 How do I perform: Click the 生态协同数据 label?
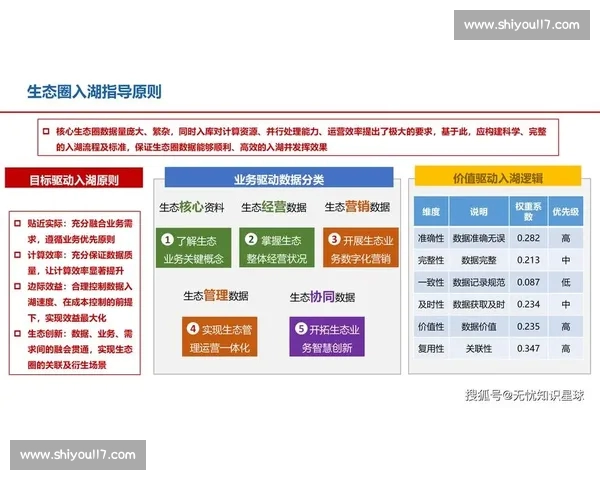[323, 297]
